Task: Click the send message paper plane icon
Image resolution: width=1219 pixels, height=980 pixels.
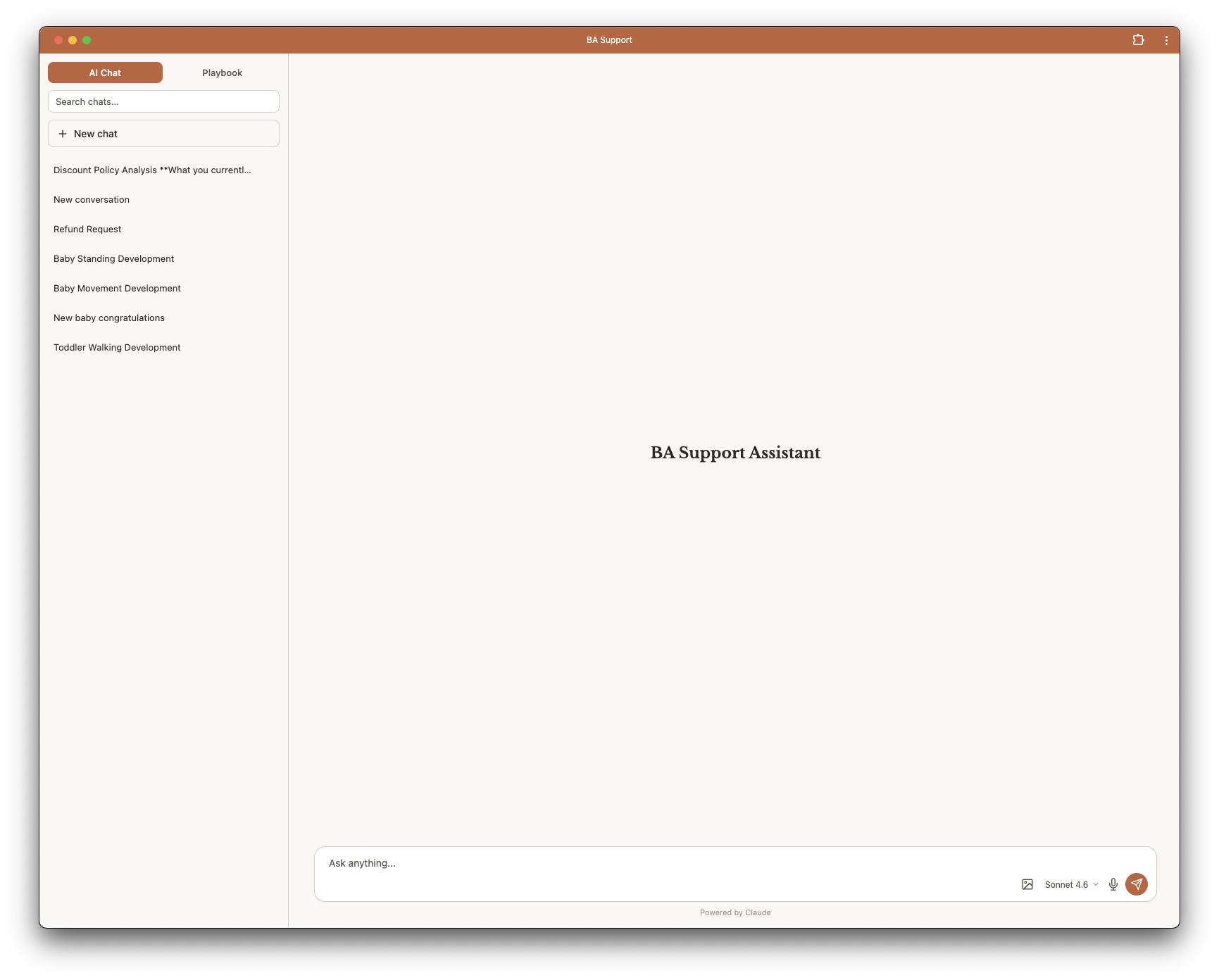Action: click(x=1136, y=884)
